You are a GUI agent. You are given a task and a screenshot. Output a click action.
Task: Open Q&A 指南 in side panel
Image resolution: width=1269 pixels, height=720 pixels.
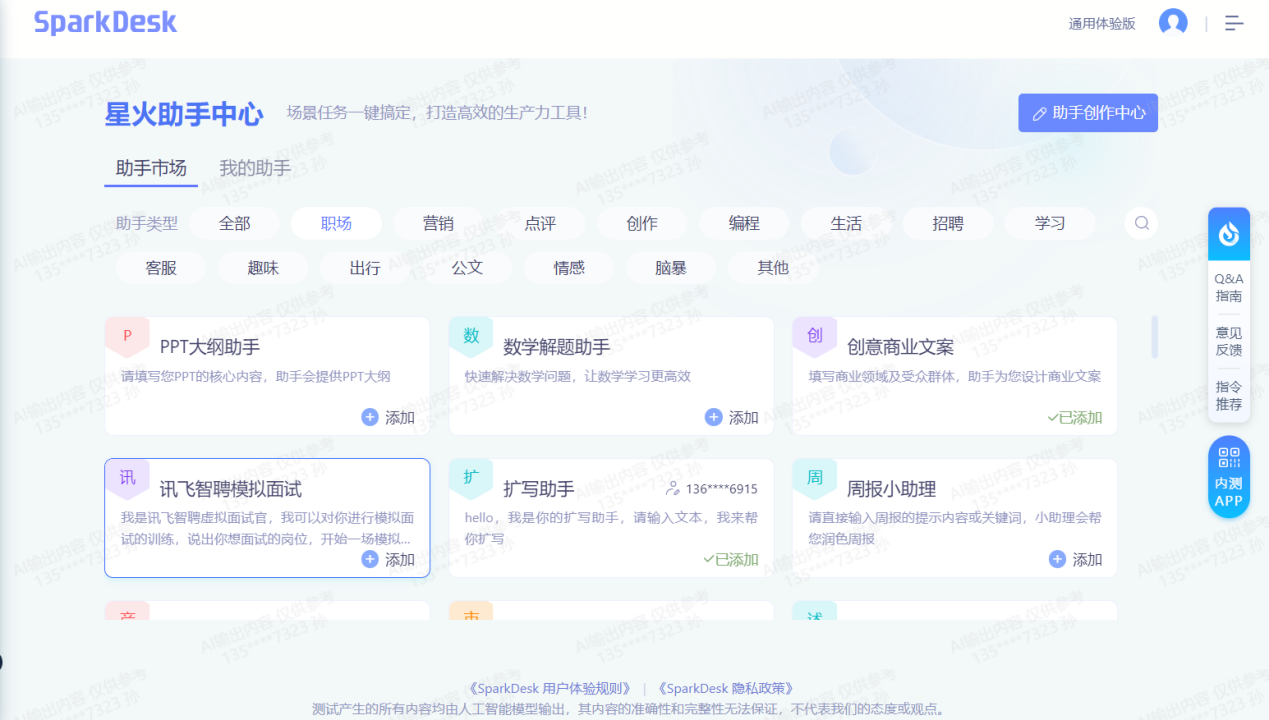coord(1229,287)
